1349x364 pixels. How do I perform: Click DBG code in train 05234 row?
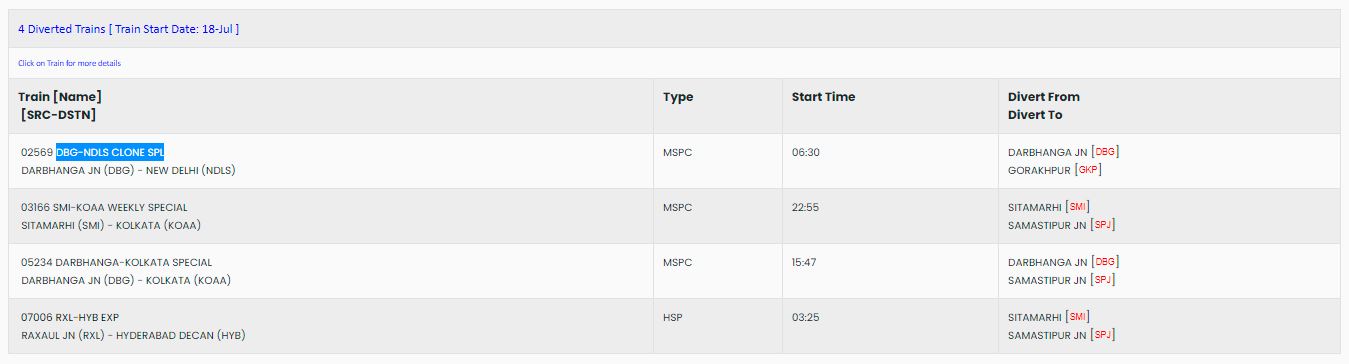pos(1105,262)
